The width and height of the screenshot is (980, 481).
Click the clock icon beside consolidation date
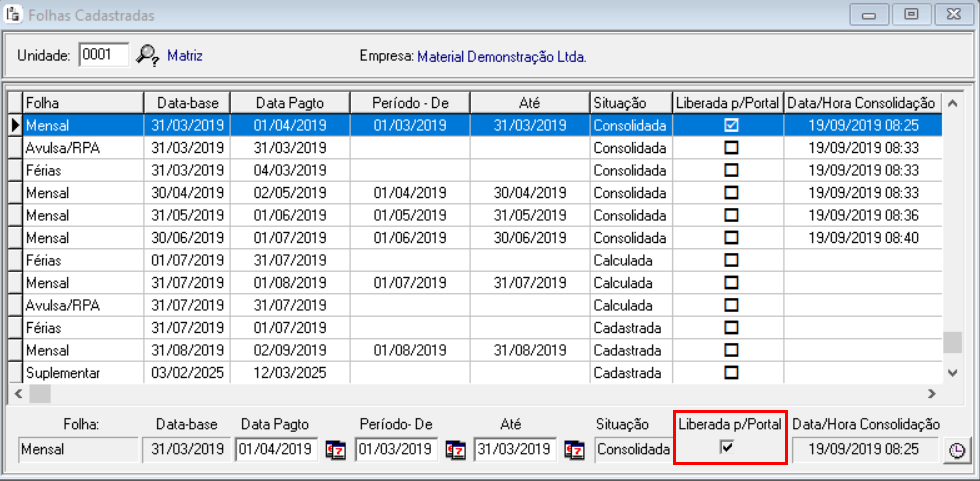956,451
